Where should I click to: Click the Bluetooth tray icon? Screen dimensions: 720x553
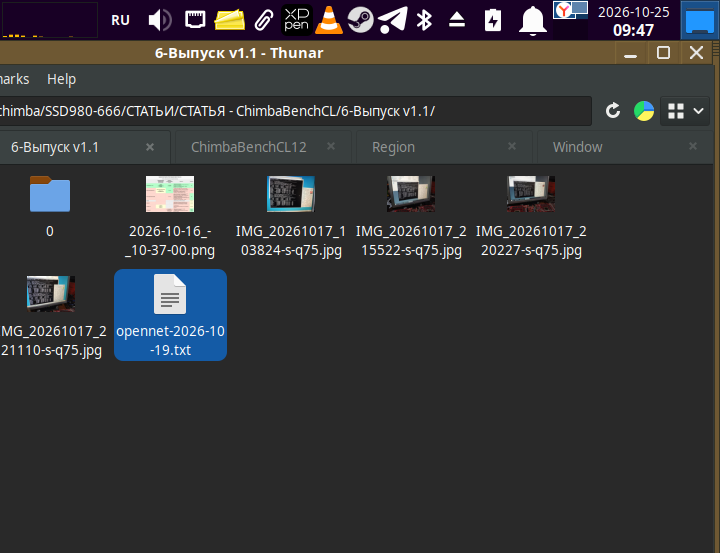[424, 20]
